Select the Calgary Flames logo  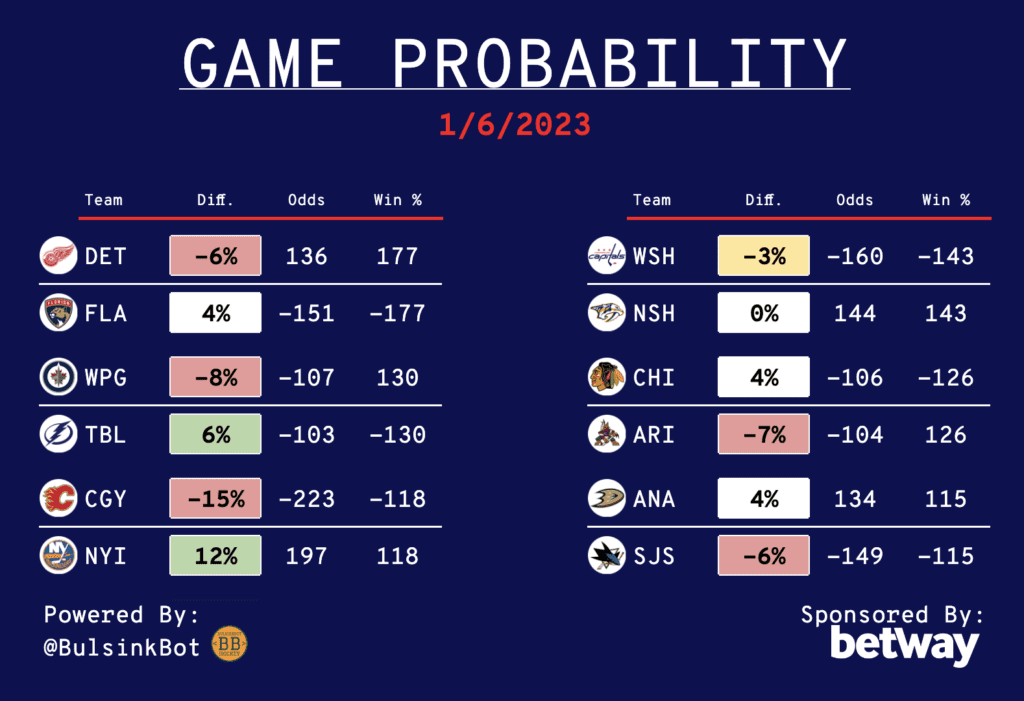[57, 498]
